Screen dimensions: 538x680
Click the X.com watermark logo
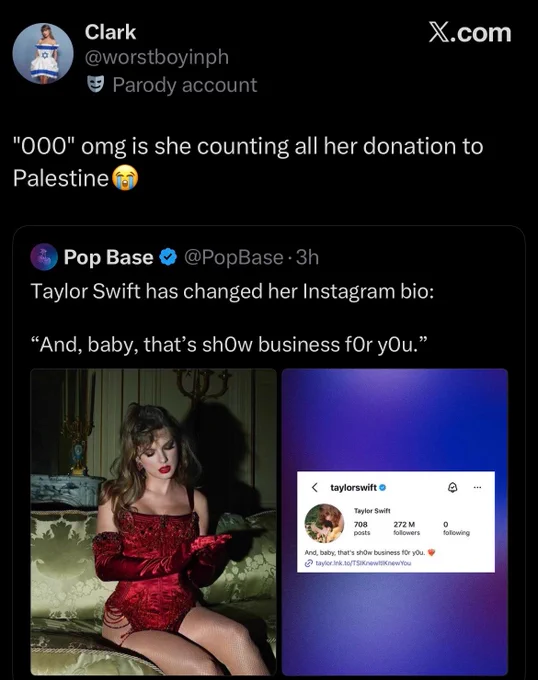470,33
